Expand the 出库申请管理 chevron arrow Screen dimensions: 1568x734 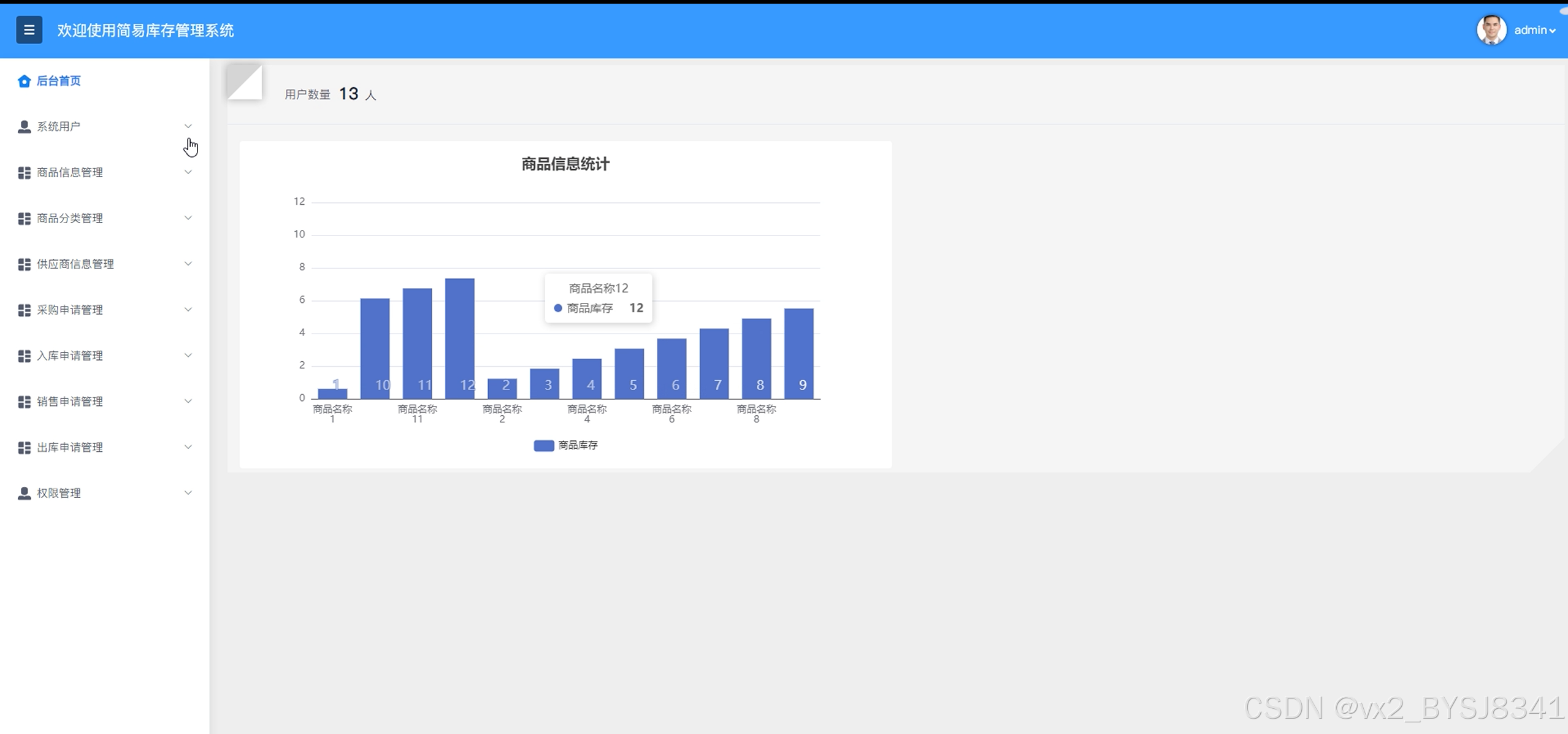pos(188,447)
